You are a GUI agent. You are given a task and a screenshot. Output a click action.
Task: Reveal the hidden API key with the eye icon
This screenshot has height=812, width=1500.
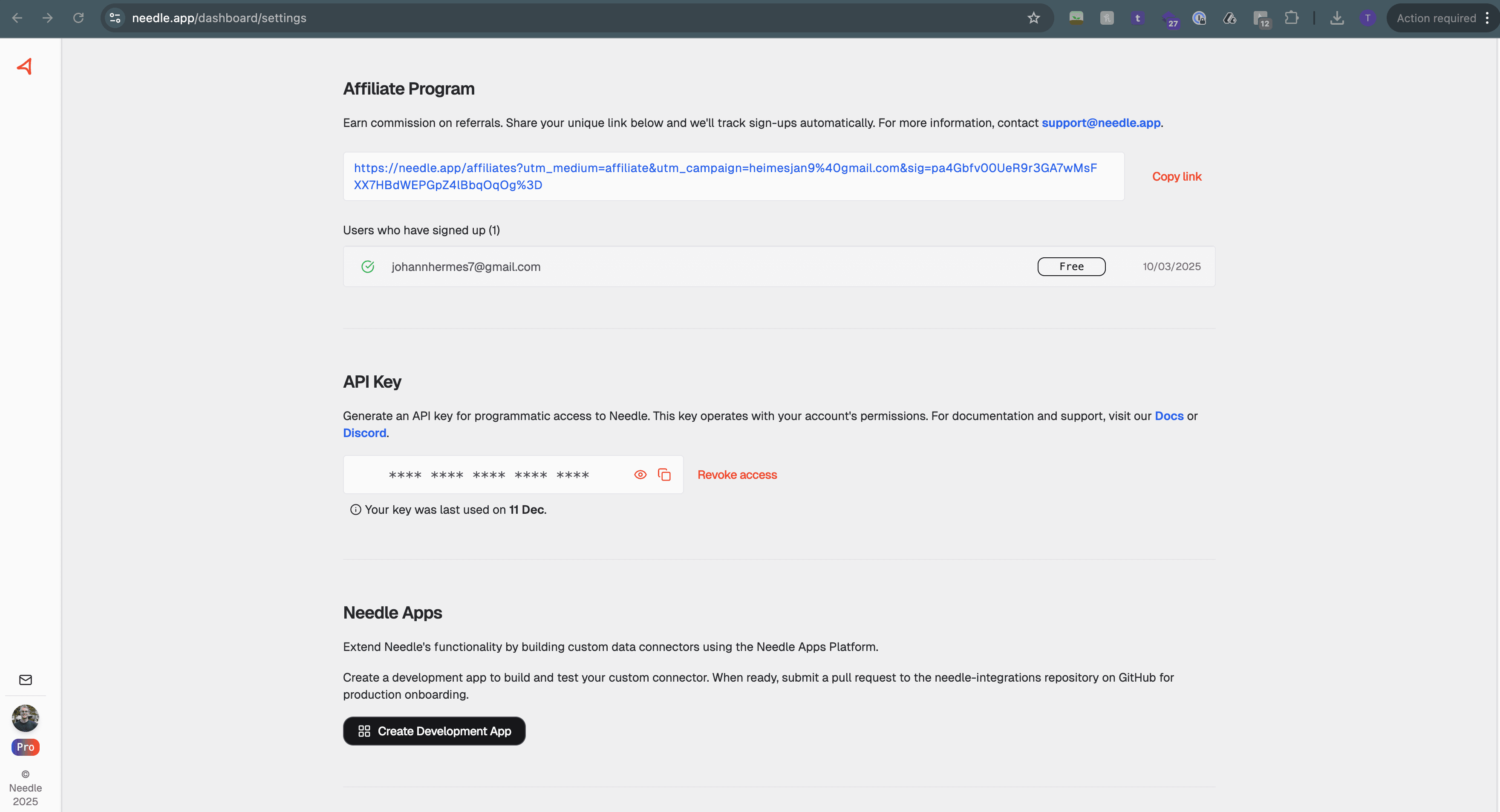640,475
